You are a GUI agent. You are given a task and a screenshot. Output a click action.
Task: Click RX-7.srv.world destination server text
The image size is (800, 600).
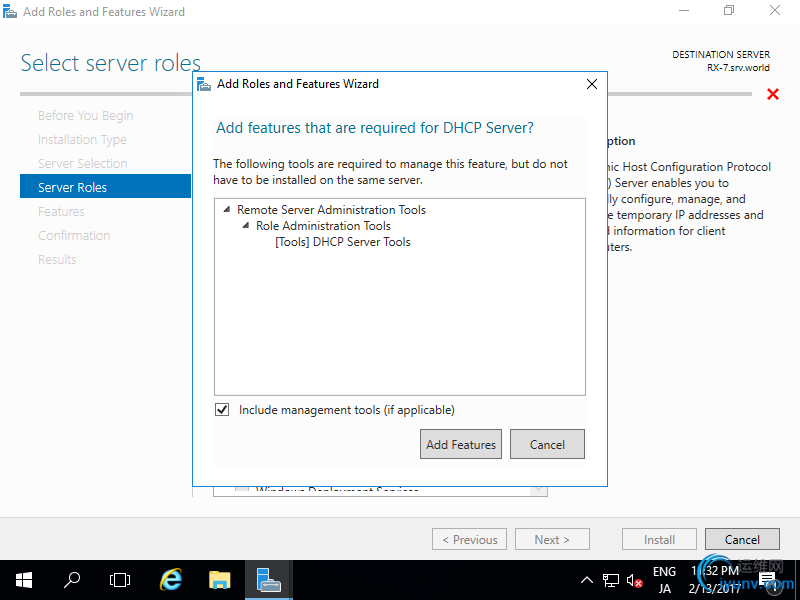pos(738,68)
